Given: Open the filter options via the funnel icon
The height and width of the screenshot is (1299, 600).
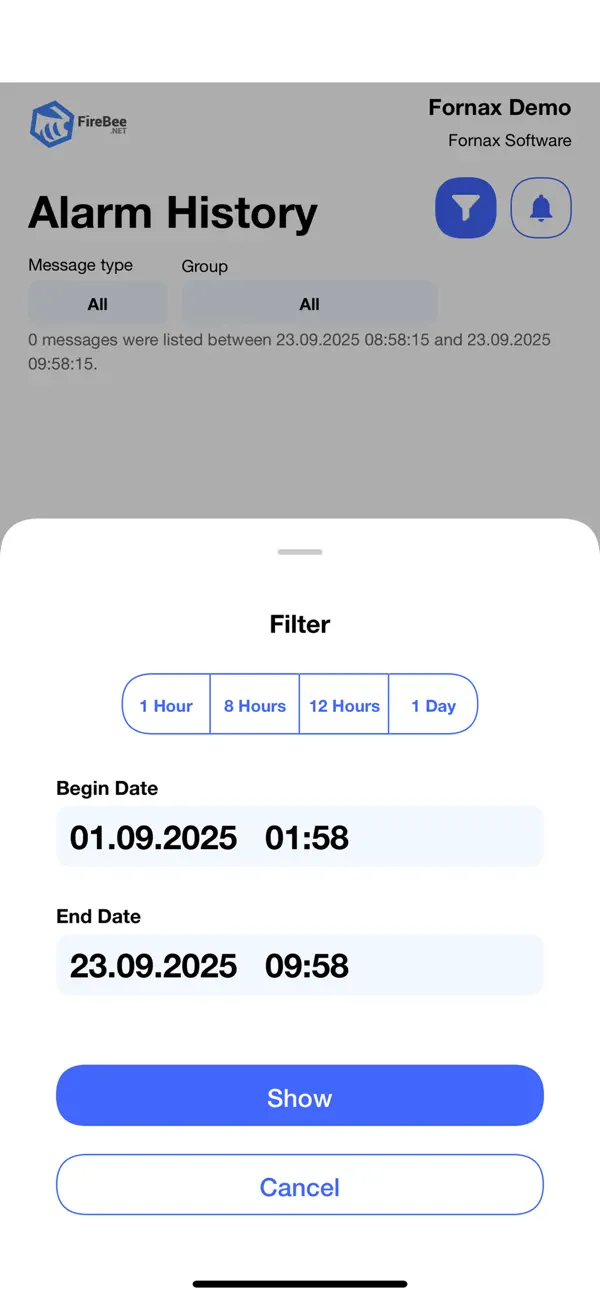Looking at the screenshot, I should pyautogui.click(x=465, y=207).
